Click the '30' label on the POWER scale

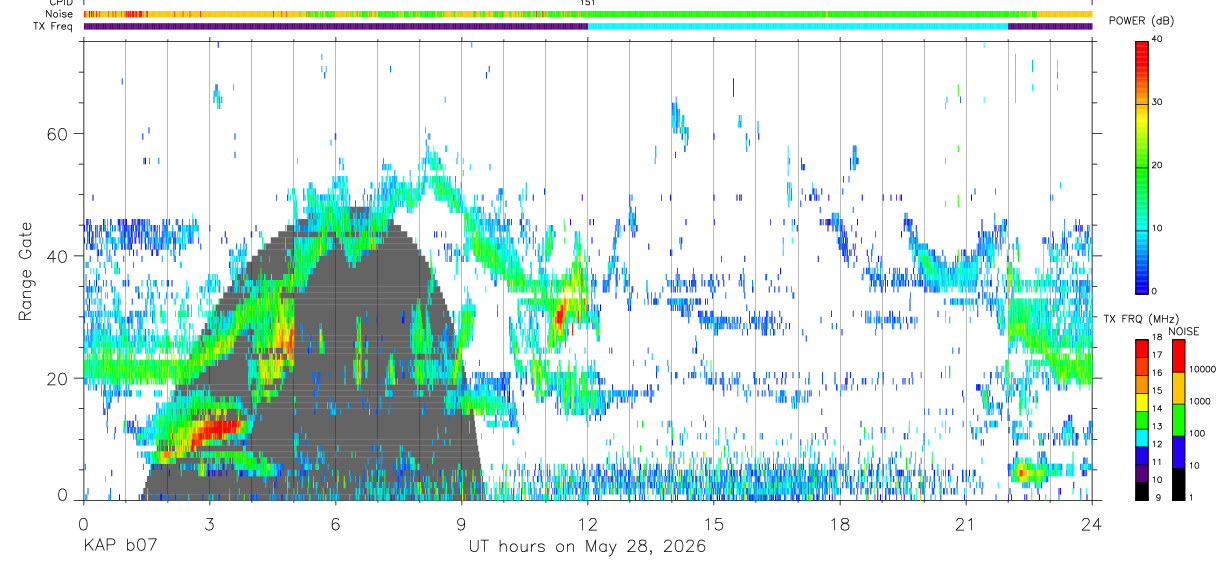[1157, 103]
